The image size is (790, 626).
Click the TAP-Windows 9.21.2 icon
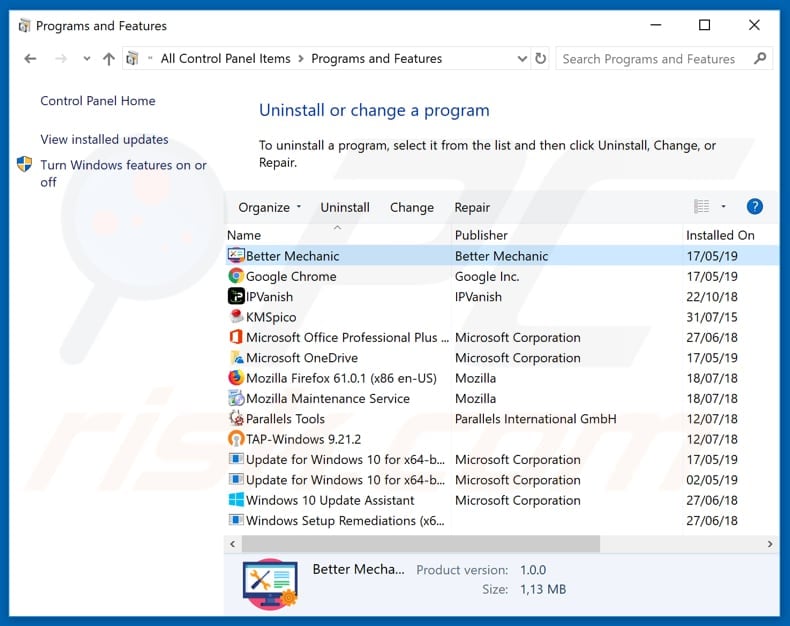236,439
